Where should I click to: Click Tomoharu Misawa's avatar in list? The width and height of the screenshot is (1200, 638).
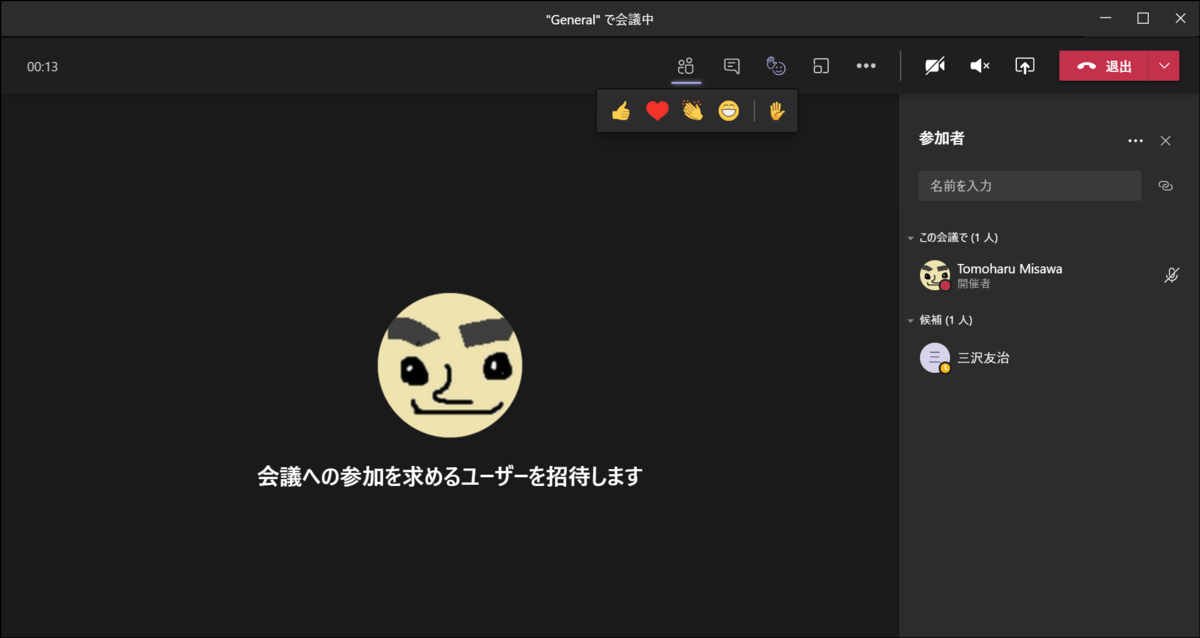[x=935, y=275]
